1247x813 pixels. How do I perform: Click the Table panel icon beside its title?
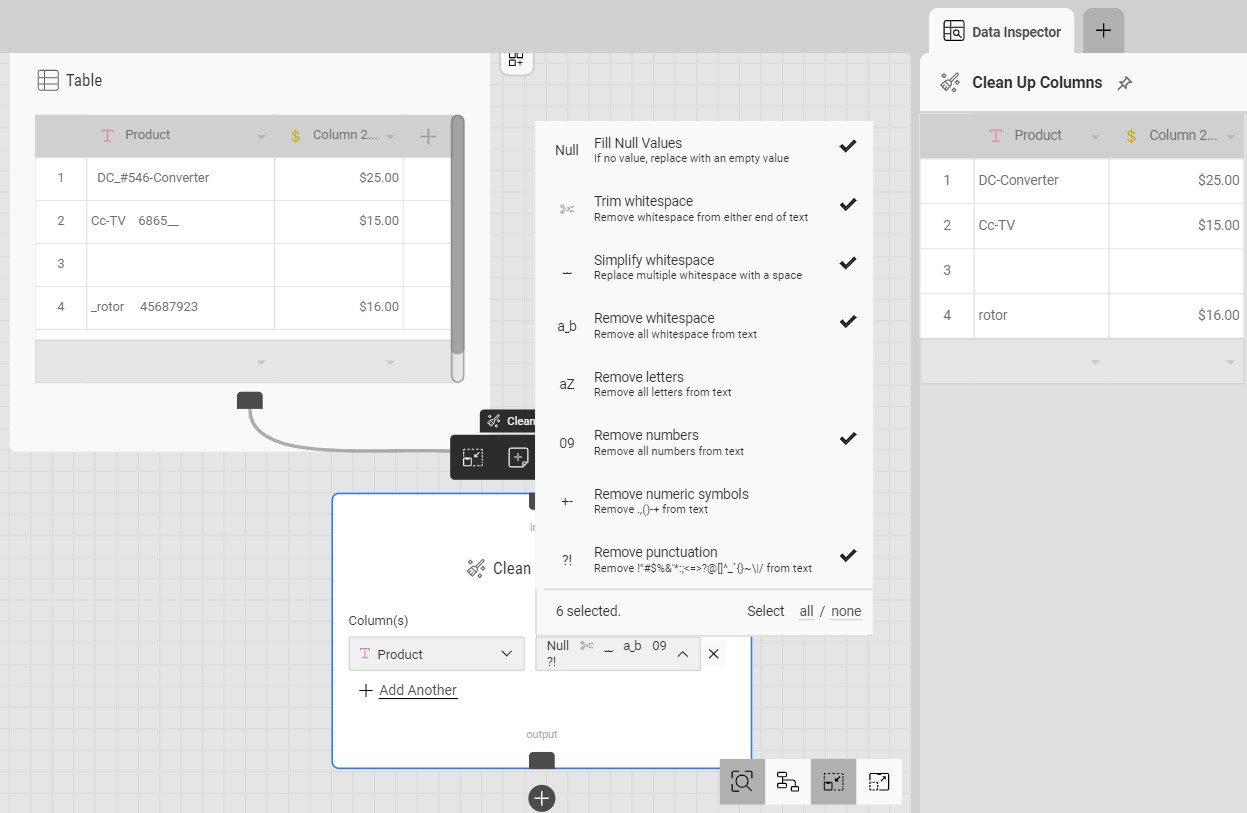[48, 80]
